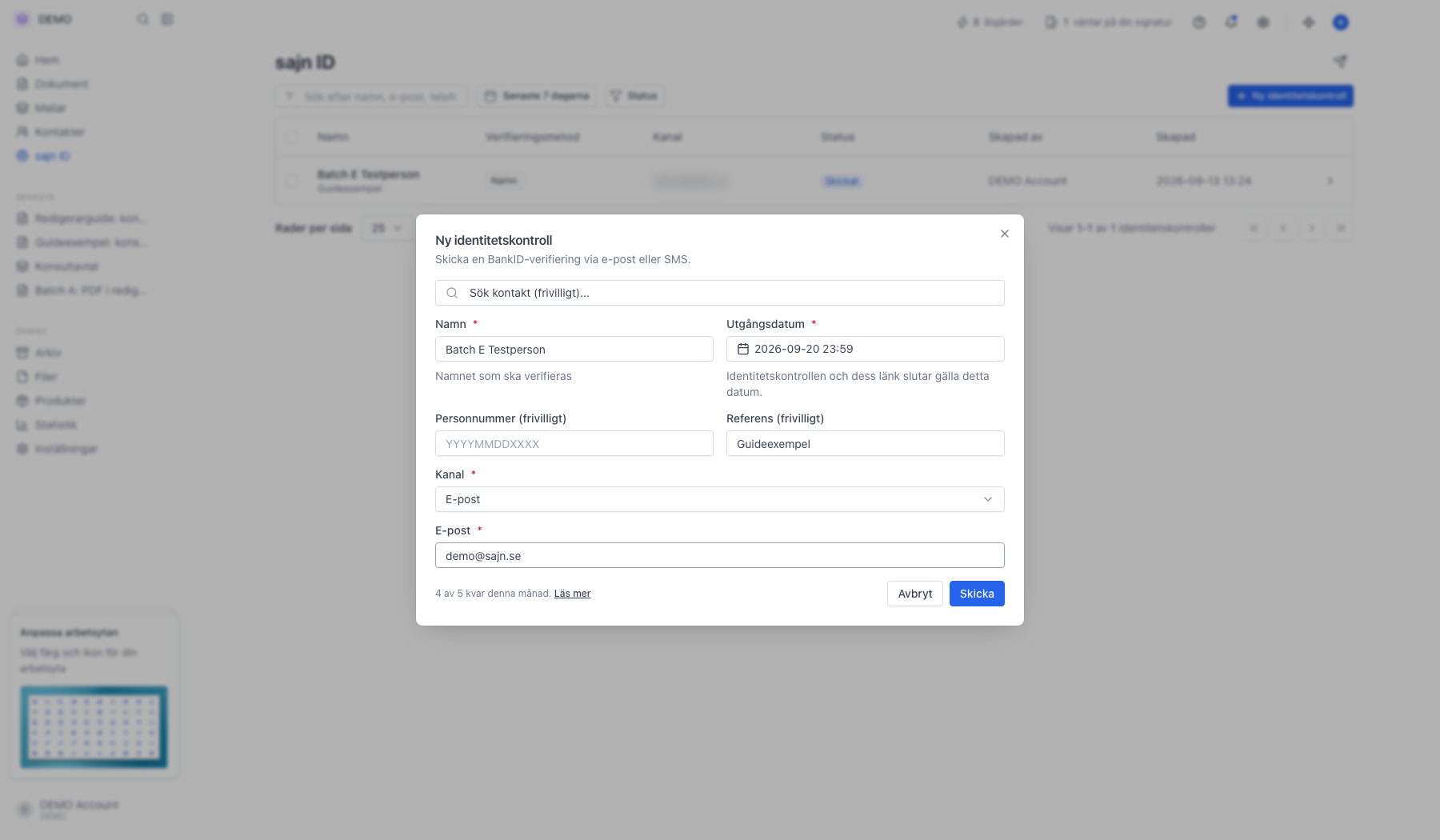The image size is (1440, 840).
Task: Open Arkiv in the sidebar
Action: (39, 353)
